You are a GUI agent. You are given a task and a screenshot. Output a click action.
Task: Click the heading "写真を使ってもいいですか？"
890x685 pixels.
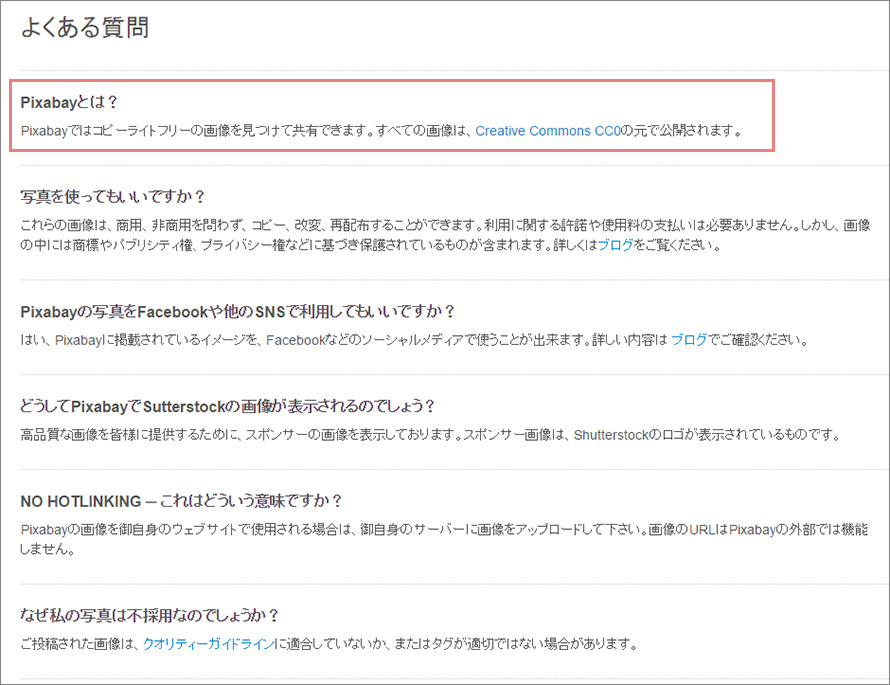tap(112, 197)
